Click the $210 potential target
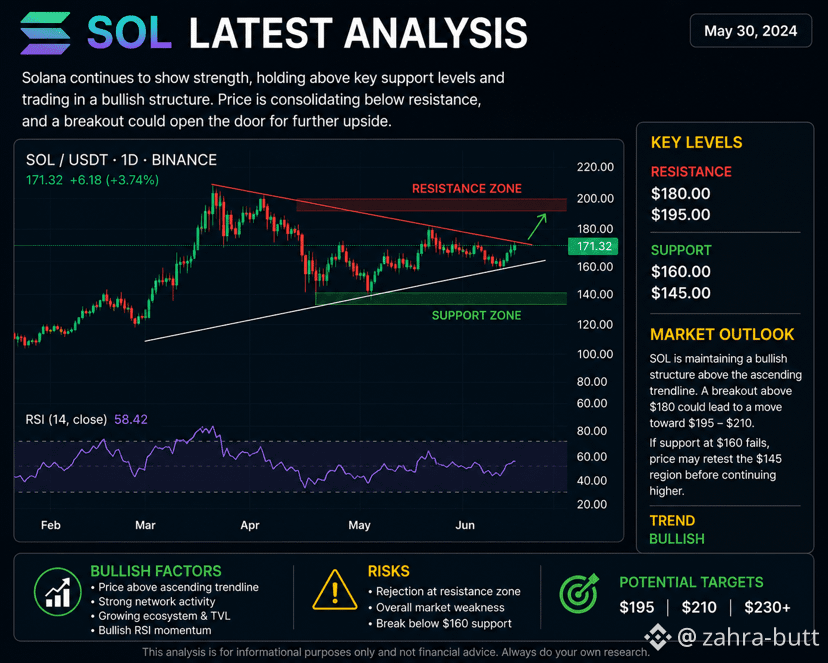 click(699, 608)
